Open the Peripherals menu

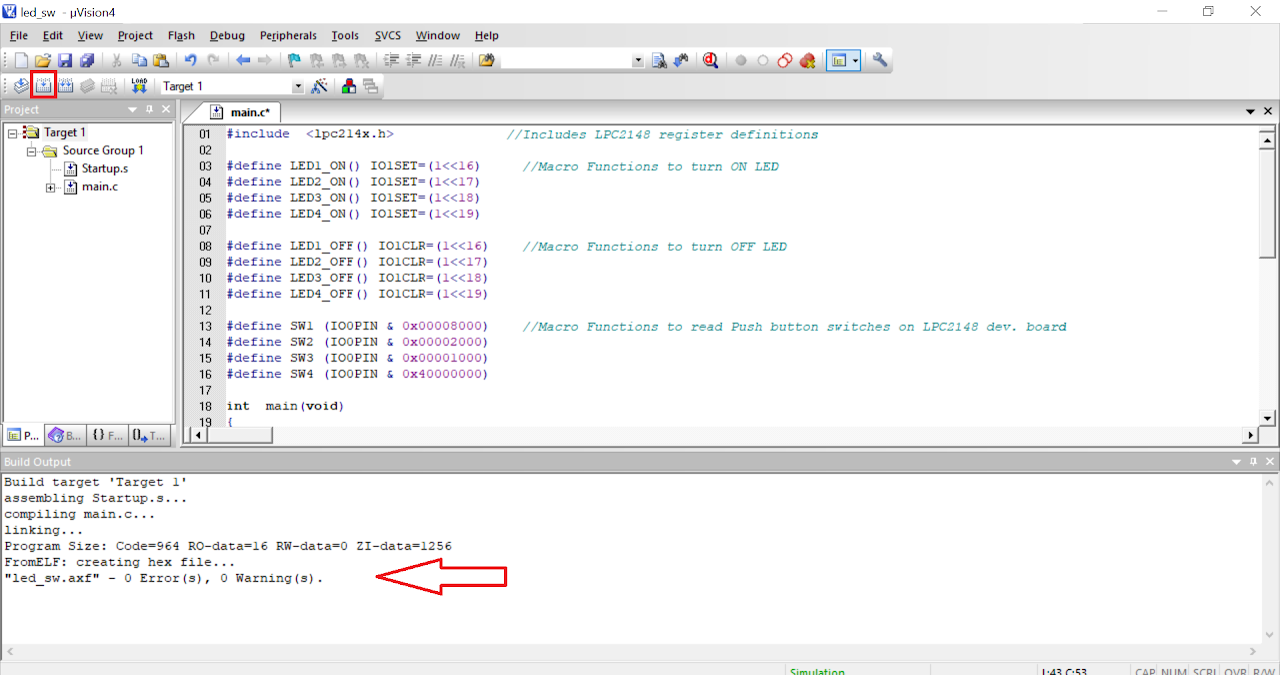coord(288,35)
